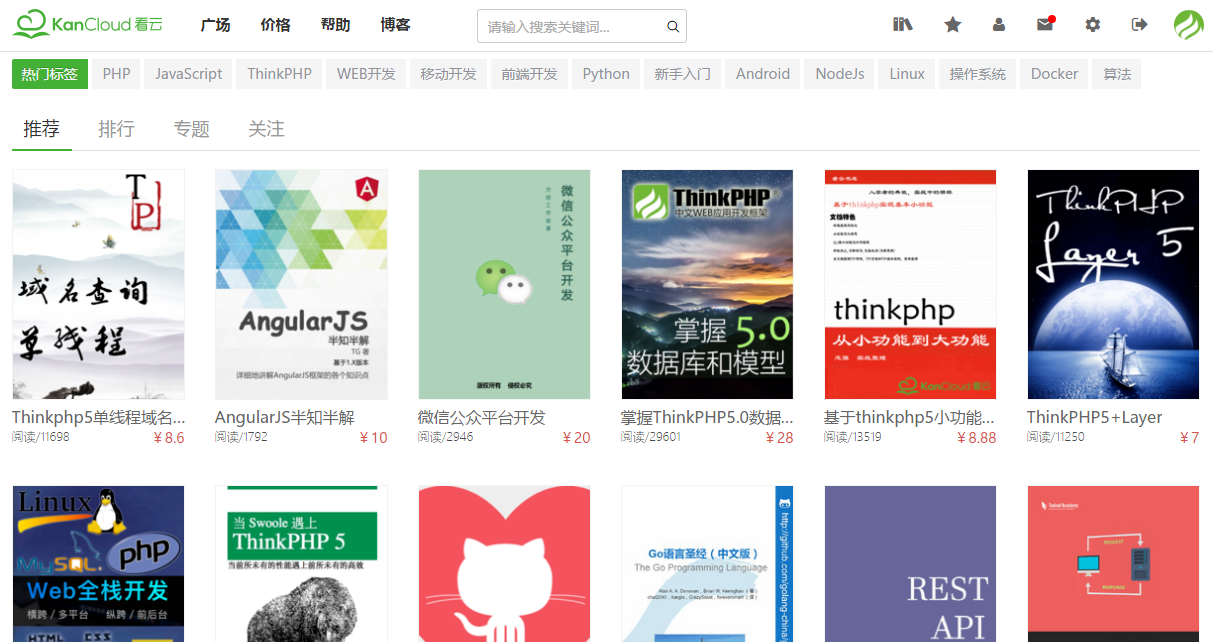Open the REST API purple cover
The image size is (1213, 642).
click(x=910, y=564)
